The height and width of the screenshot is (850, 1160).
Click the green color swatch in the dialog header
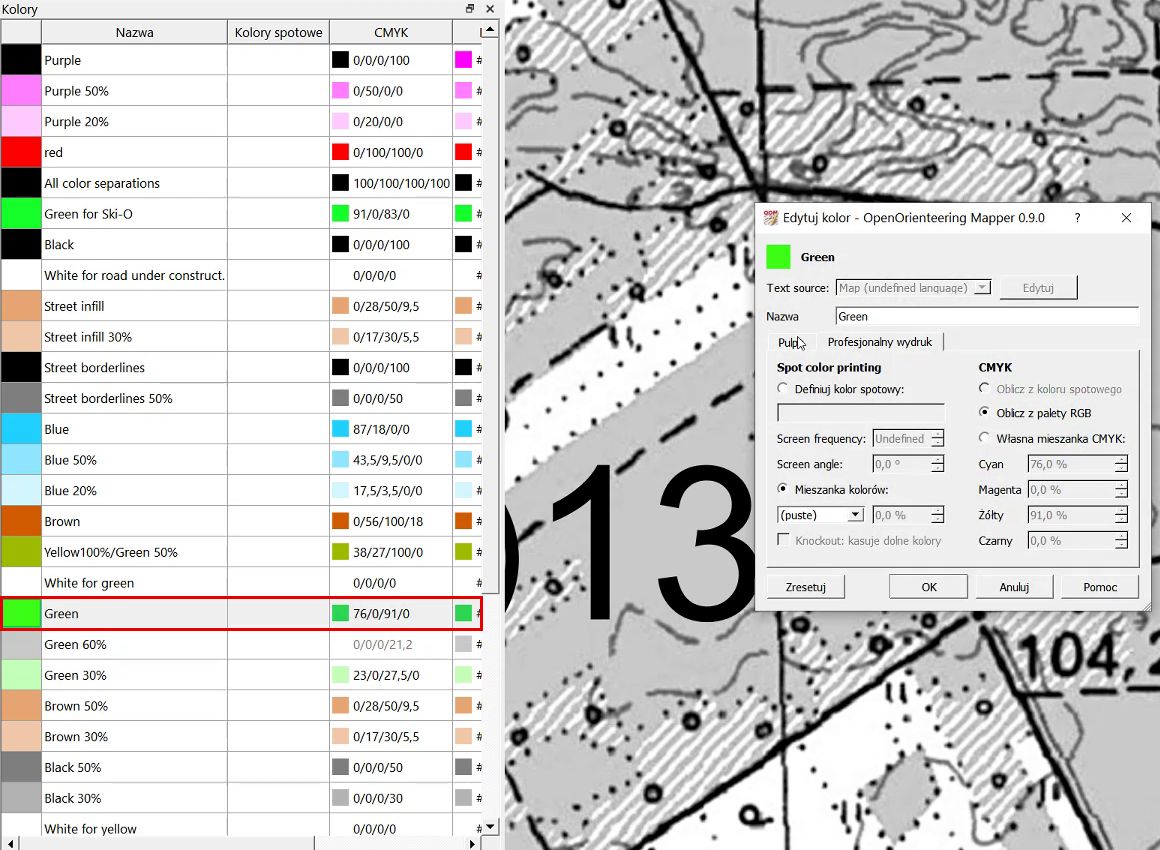point(778,257)
